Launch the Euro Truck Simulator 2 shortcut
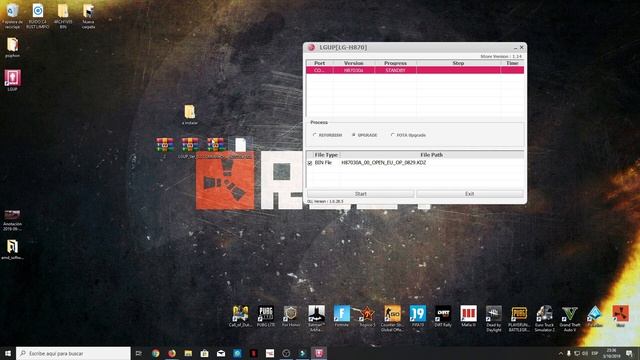The image size is (640, 360). pyautogui.click(x=544, y=318)
